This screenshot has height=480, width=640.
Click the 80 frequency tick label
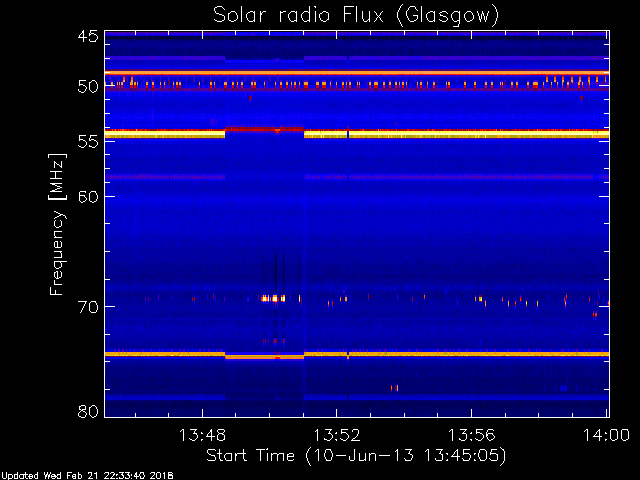pyautogui.click(x=88, y=411)
